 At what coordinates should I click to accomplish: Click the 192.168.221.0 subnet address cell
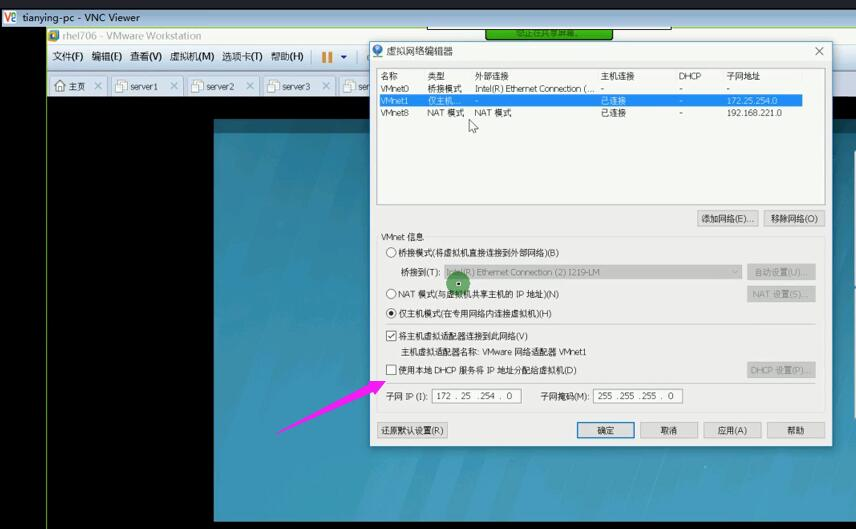coord(754,112)
